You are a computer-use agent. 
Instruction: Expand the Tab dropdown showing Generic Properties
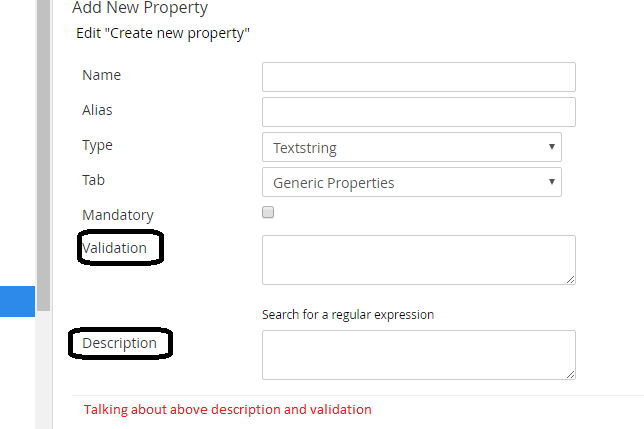tap(411, 182)
